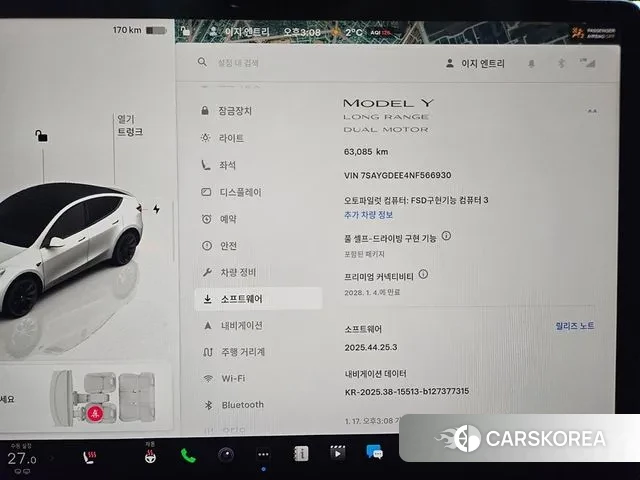Open the Bluetooth settings menu

pyautogui.click(x=234, y=404)
